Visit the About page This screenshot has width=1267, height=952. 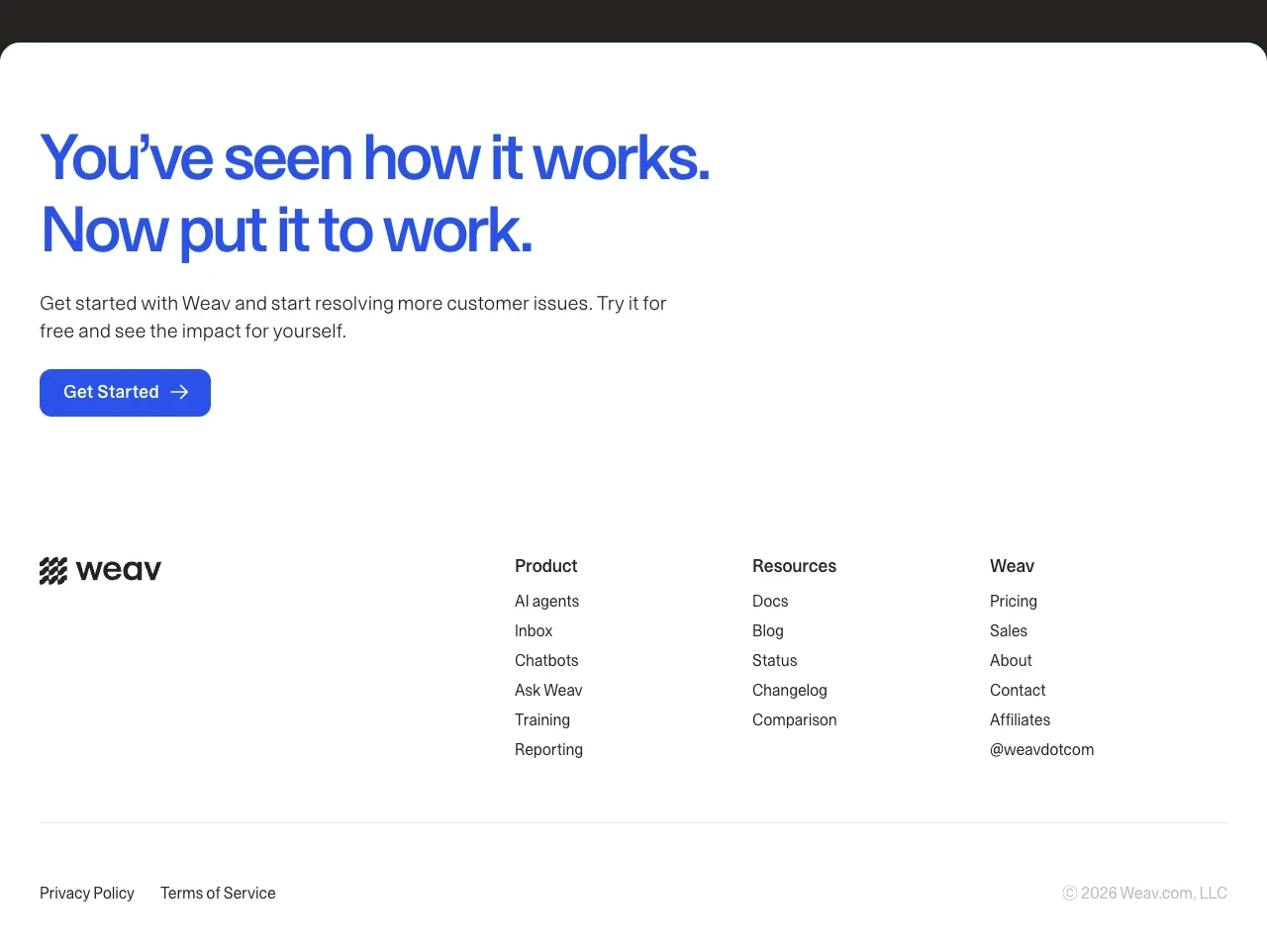pos(1011,660)
